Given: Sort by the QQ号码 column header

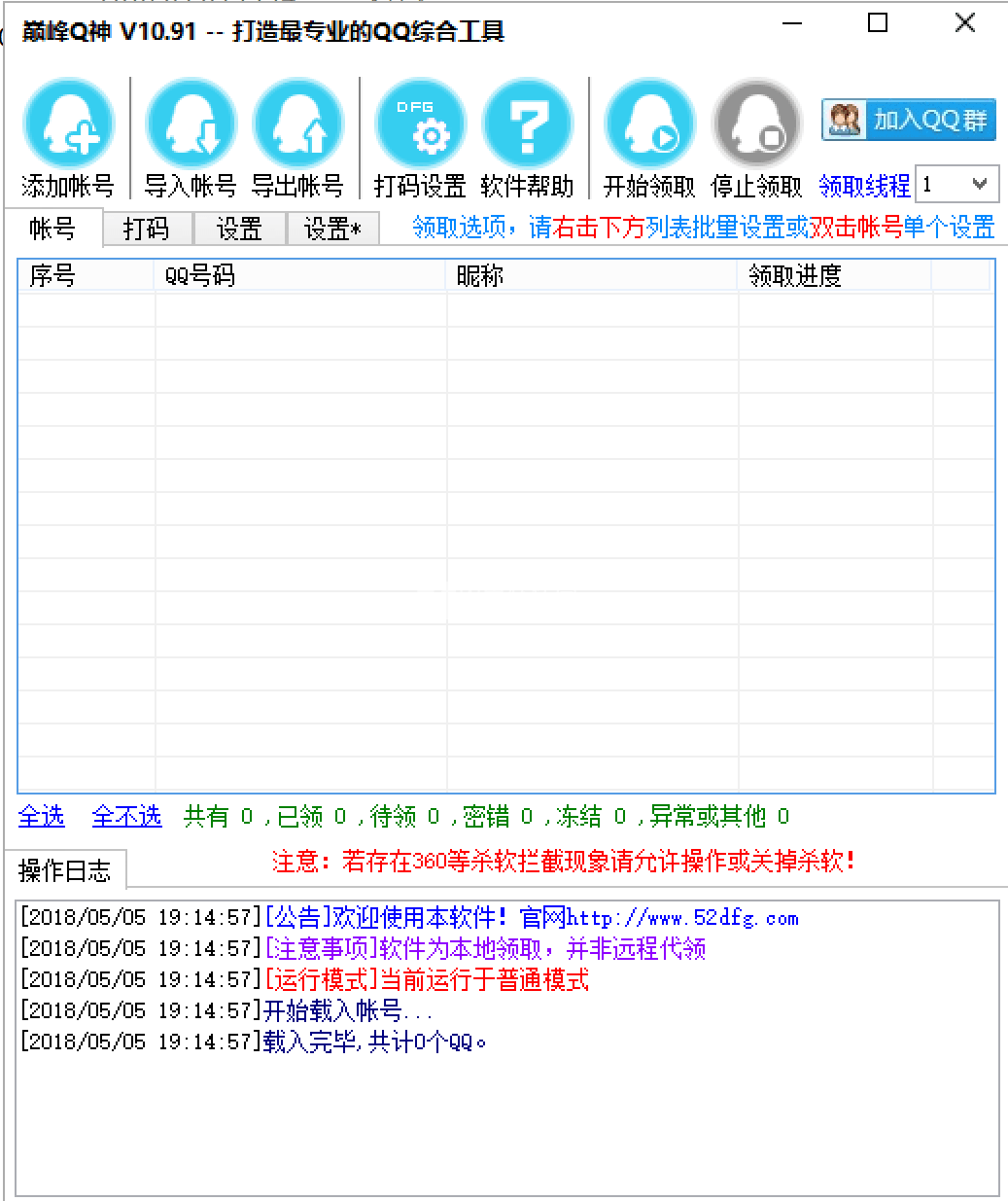Looking at the screenshot, I should tap(300, 276).
